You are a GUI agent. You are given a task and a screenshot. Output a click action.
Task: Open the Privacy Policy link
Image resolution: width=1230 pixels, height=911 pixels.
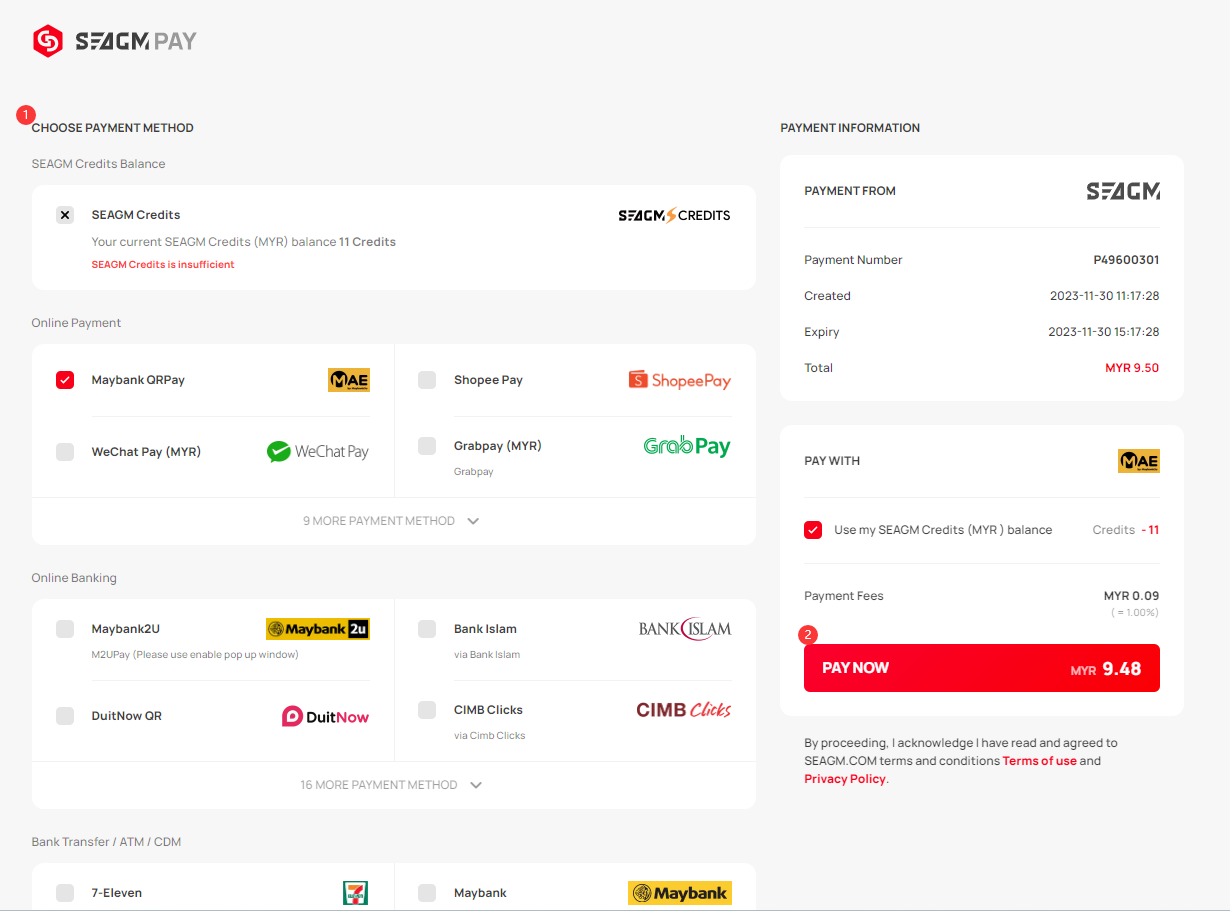tap(845, 779)
